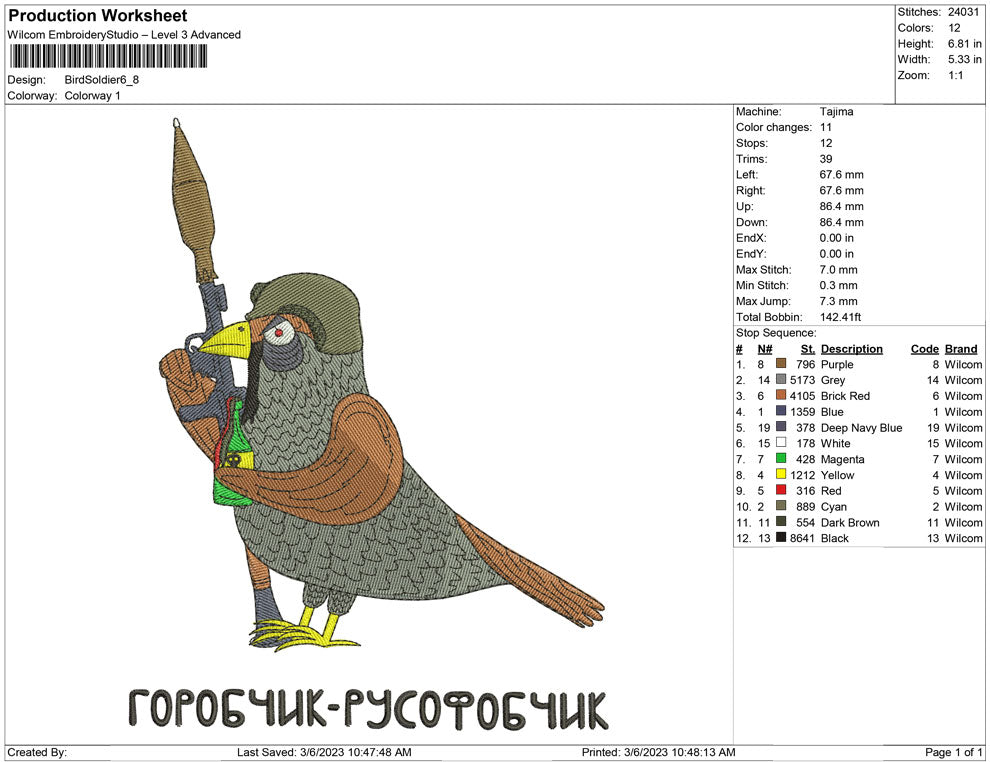Click the Brand column header

[960, 349]
